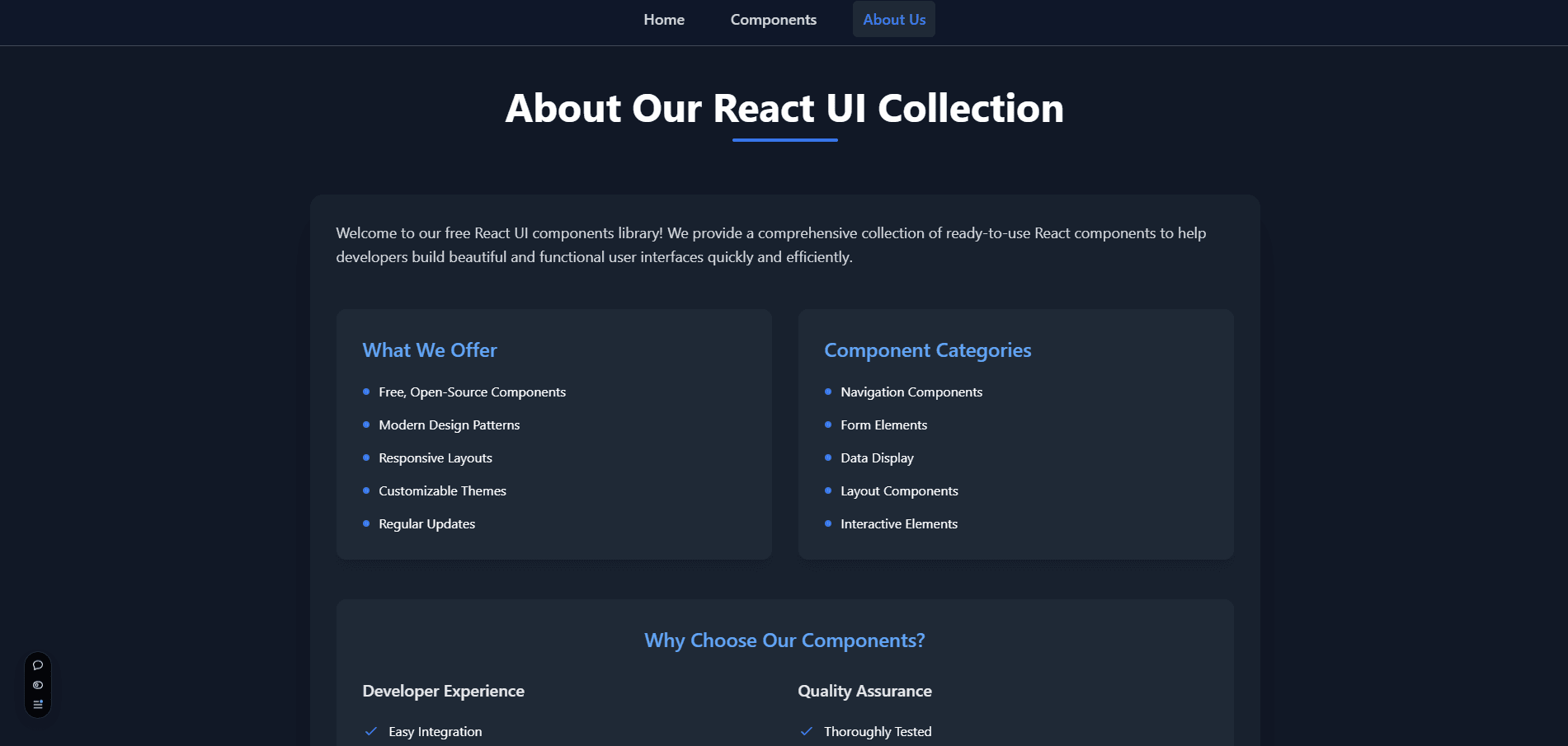The width and height of the screenshot is (1568, 746).
Task: Click the Thoroughly Tested checkmark item
Action: (878, 731)
